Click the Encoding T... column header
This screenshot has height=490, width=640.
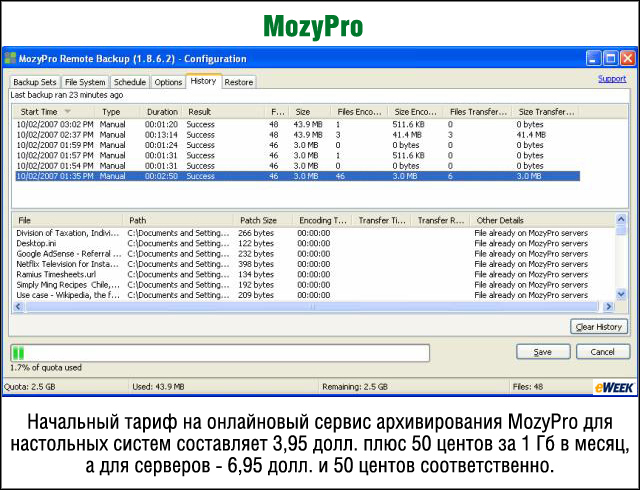tap(322, 220)
